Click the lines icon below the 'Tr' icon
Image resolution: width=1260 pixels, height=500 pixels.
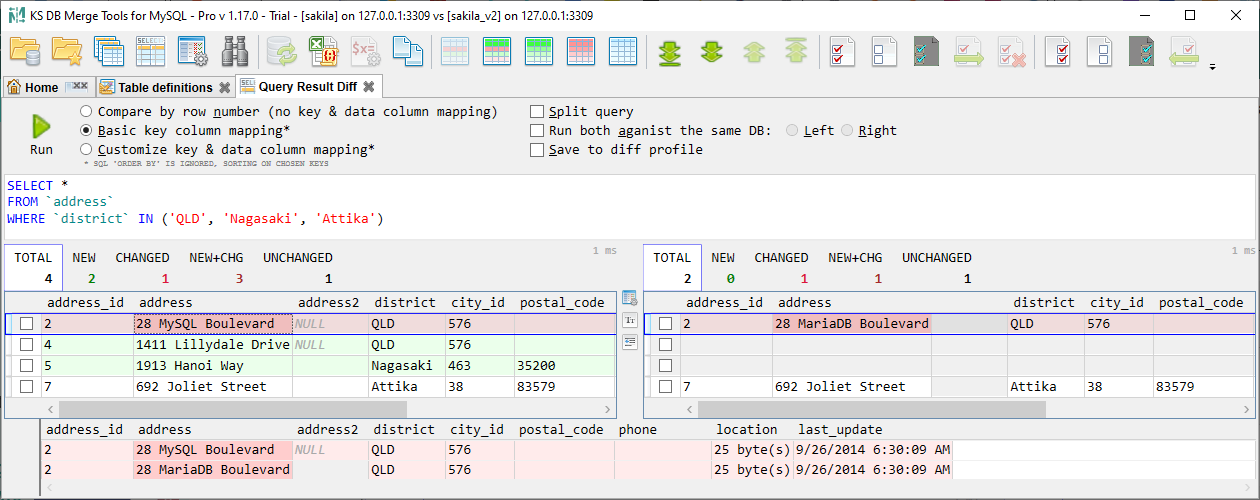point(629,342)
